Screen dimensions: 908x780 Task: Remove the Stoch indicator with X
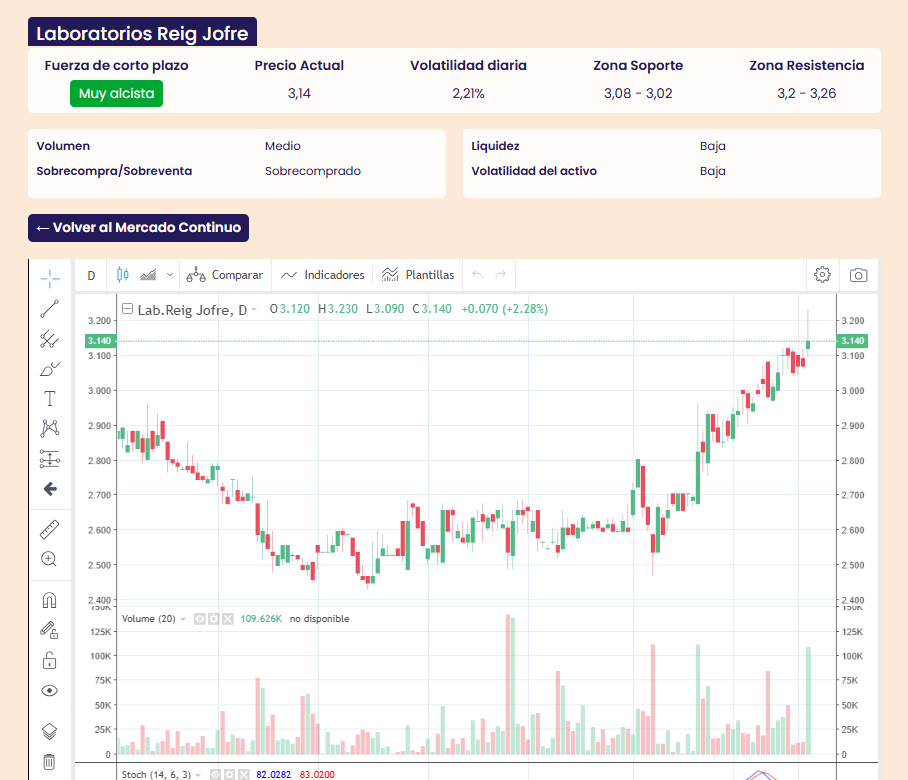pyautogui.click(x=244, y=775)
